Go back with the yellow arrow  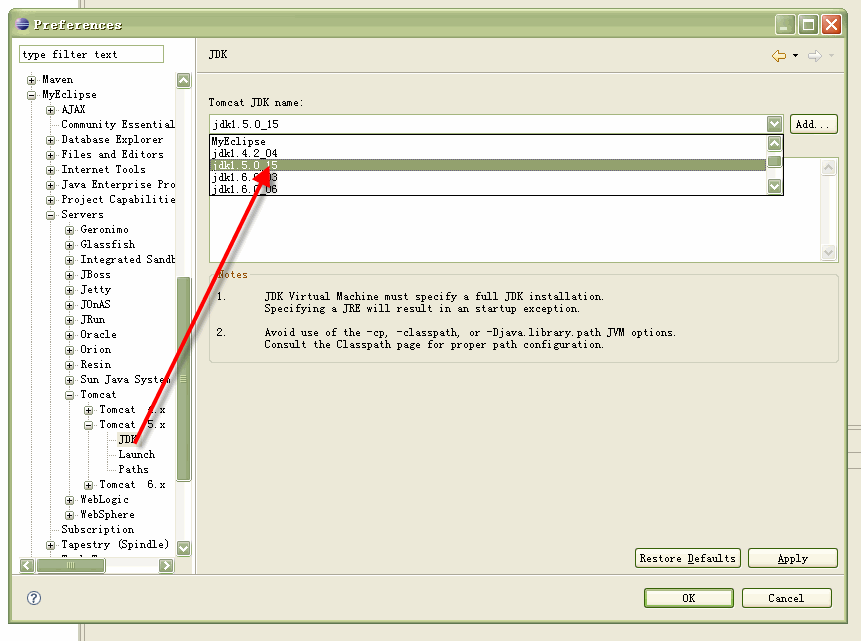coord(779,55)
